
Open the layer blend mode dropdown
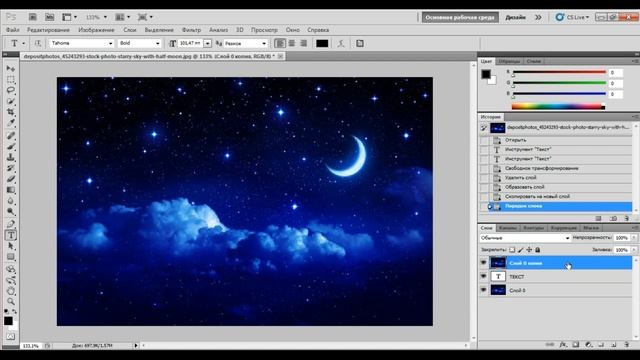tap(525, 238)
